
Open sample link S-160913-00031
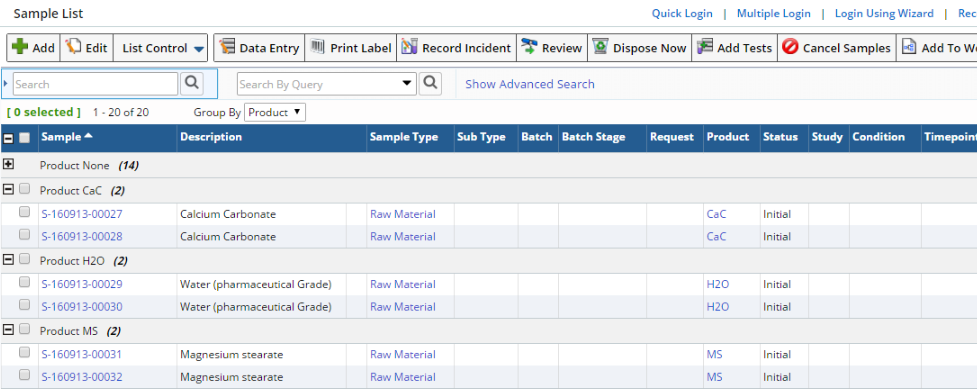click(x=82, y=354)
